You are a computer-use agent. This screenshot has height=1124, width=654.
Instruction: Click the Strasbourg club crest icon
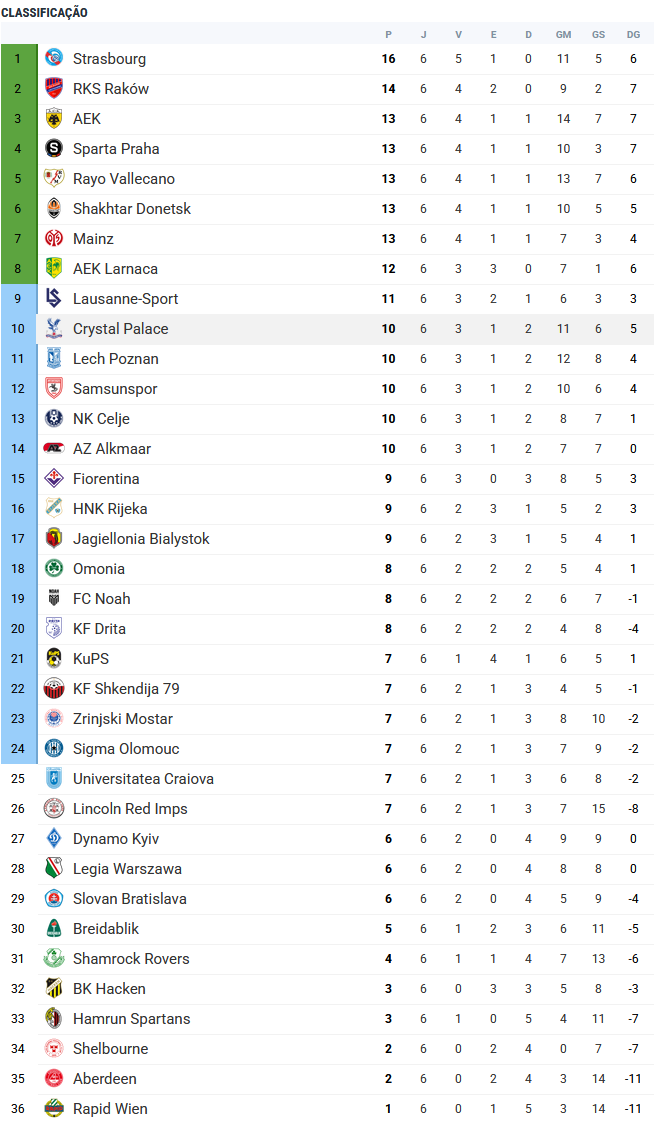click(x=54, y=59)
